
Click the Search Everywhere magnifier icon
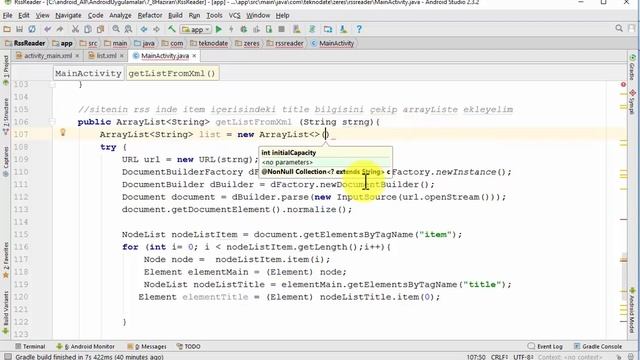(619, 28)
